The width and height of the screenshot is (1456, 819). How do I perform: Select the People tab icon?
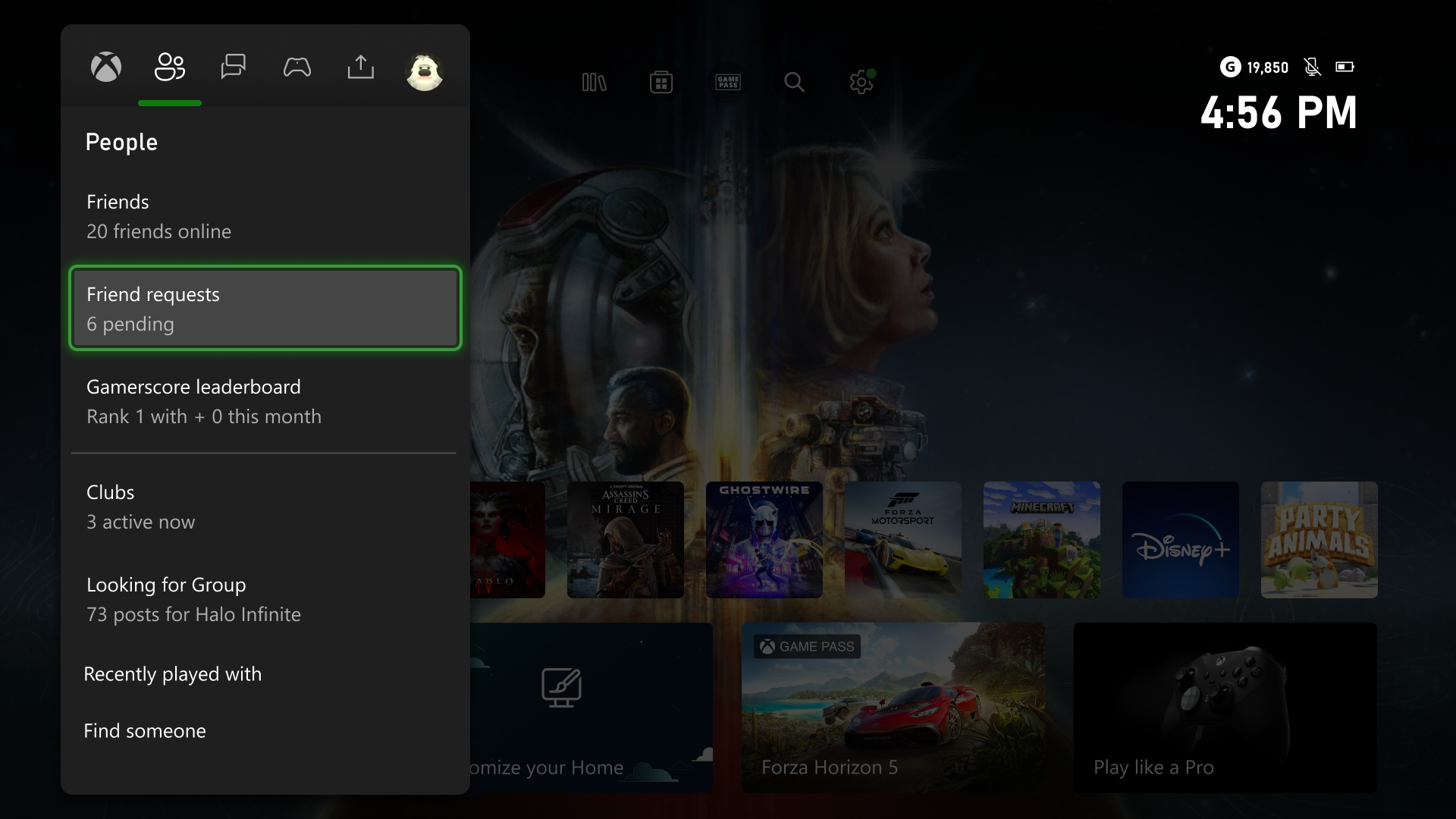point(170,67)
